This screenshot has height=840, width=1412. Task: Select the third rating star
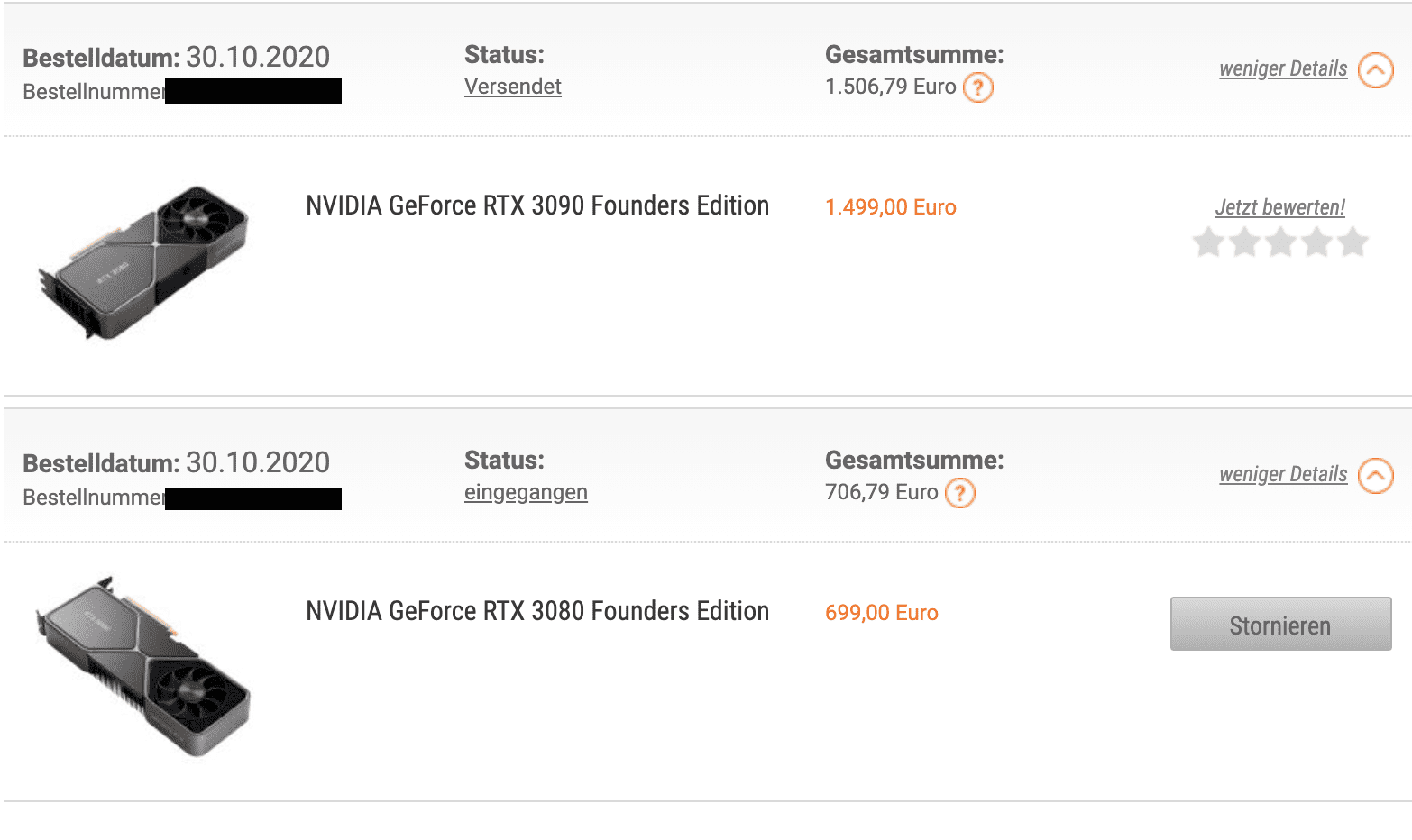[x=1281, y=242]
